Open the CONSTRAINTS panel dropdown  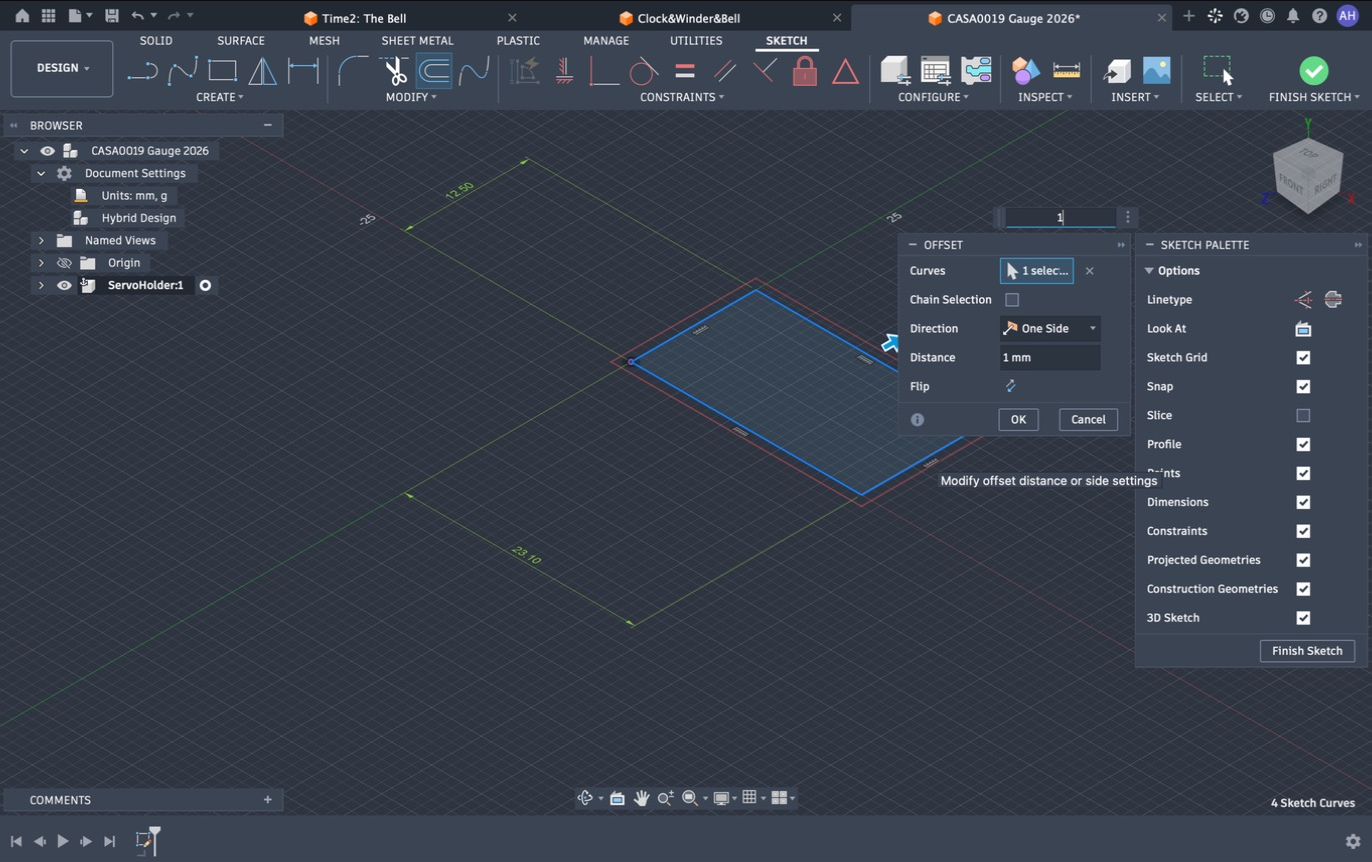click(682, 97)
